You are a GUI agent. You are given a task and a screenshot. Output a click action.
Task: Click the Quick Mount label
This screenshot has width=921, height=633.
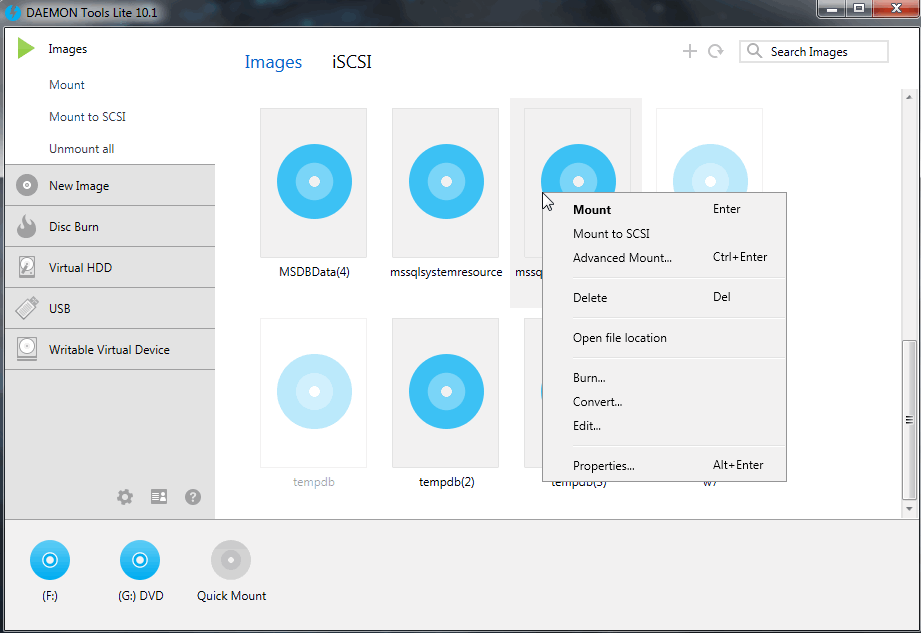[x=231, y=596]
